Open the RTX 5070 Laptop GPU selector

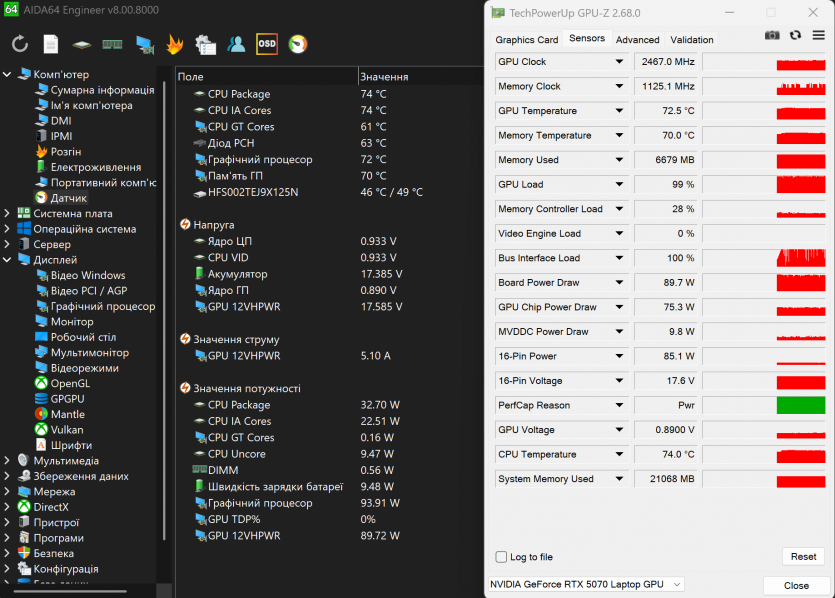[x=585, y=584]
